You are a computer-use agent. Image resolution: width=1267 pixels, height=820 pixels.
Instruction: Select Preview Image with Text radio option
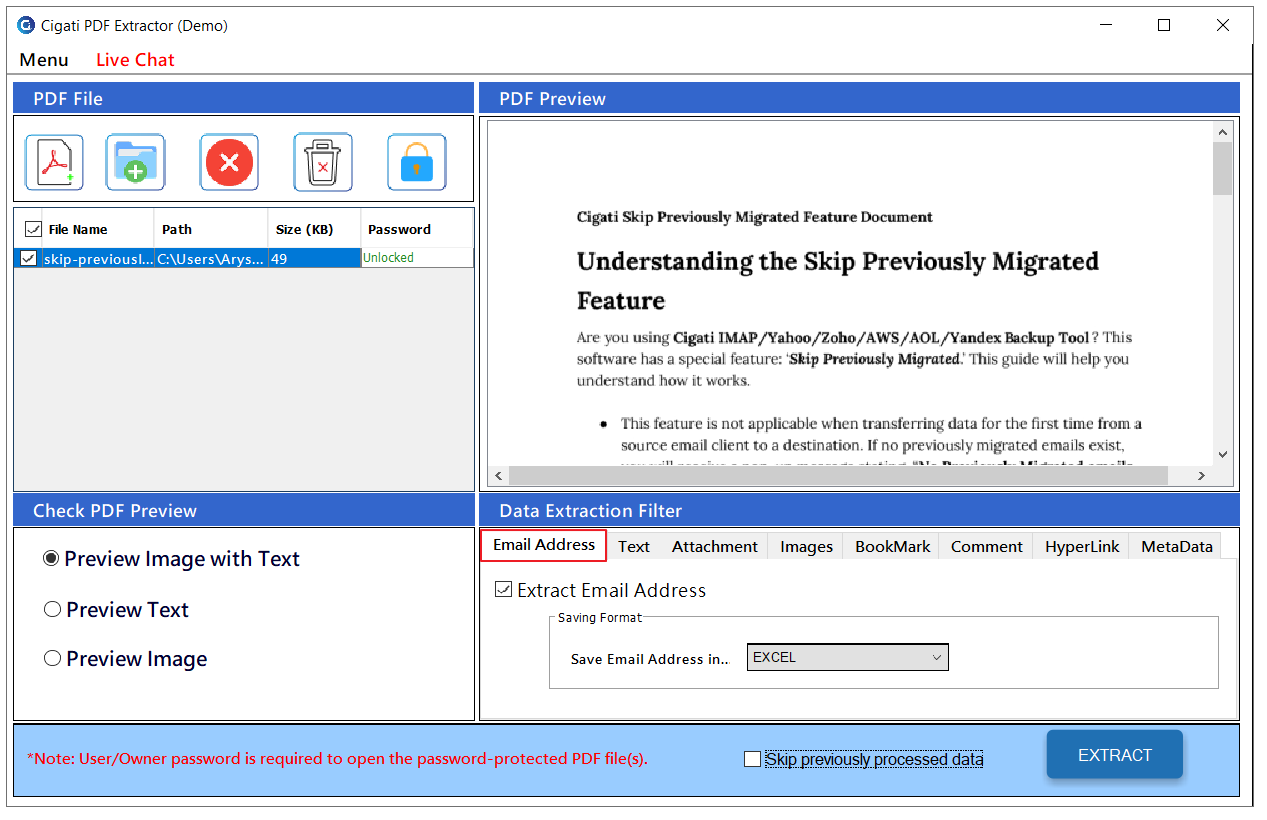pos(51,559)
